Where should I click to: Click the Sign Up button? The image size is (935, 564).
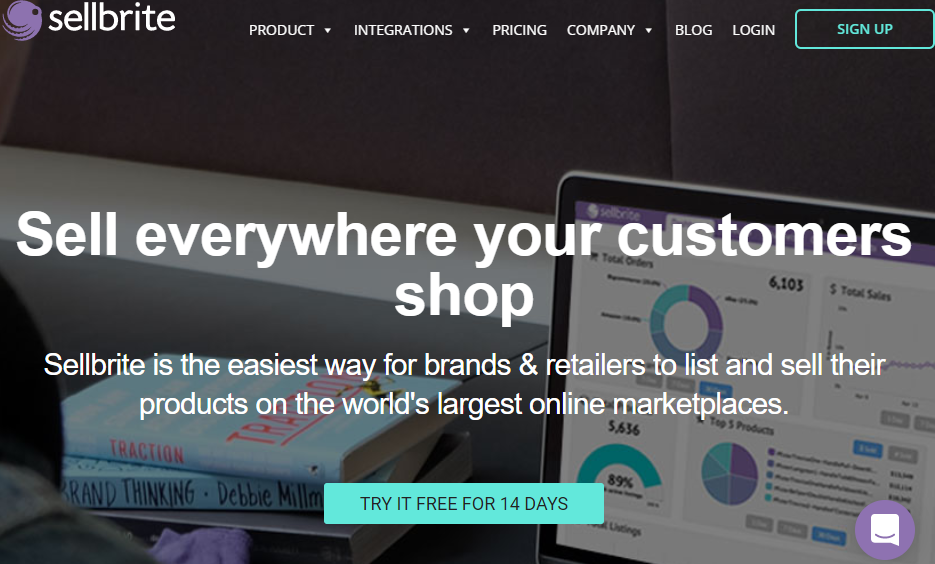tap(865, 29)
